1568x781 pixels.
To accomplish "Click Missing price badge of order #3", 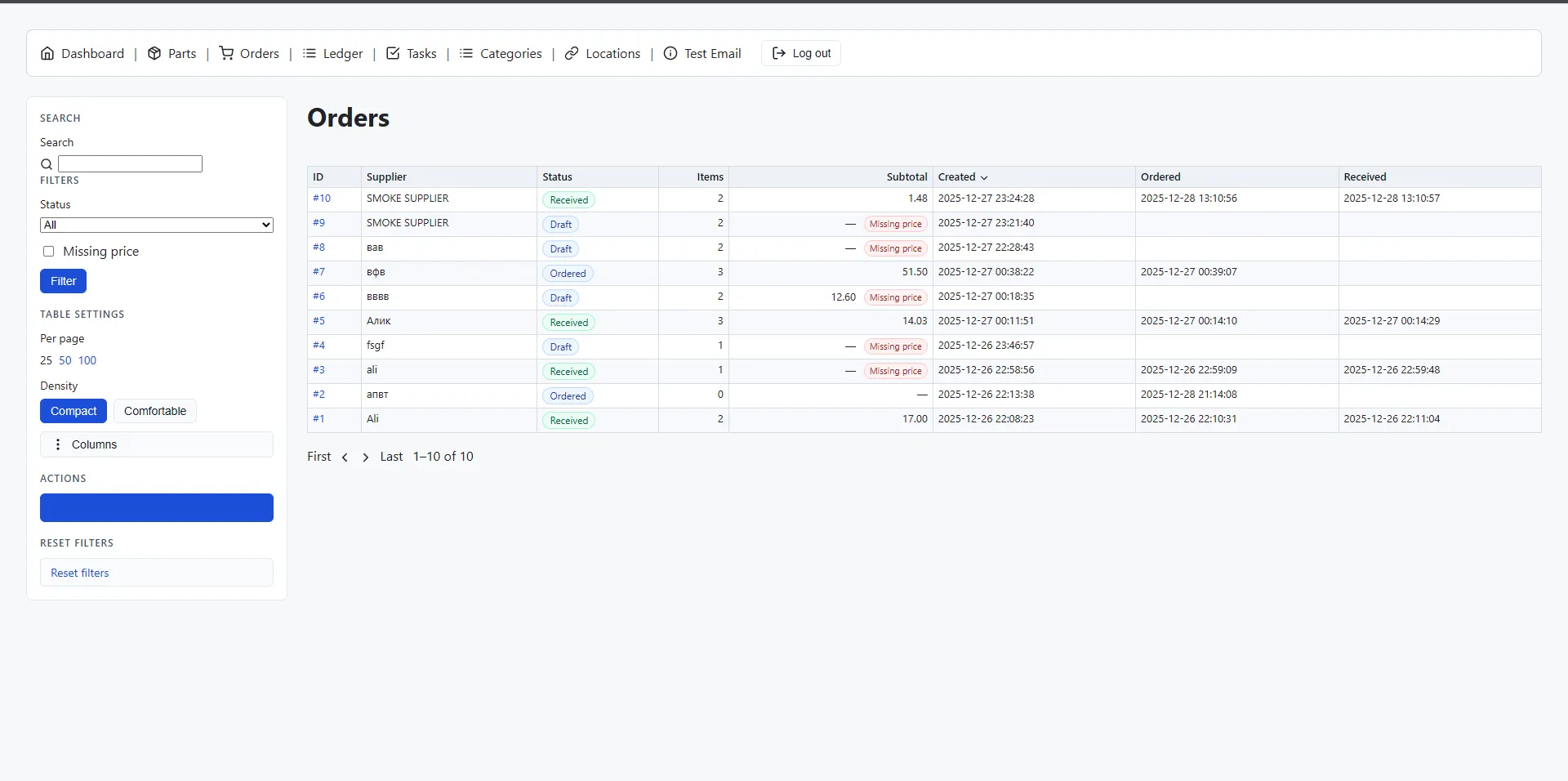I will tap(895, 371).
